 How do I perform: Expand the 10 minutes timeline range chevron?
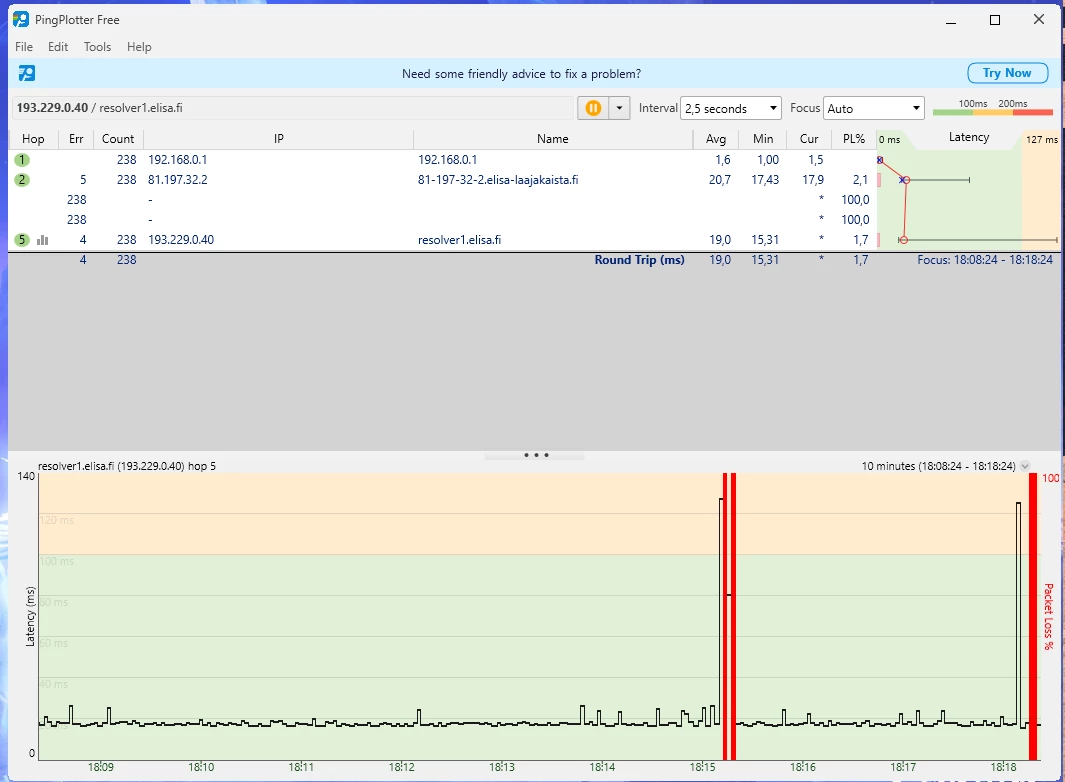[x=1025, y=466]
